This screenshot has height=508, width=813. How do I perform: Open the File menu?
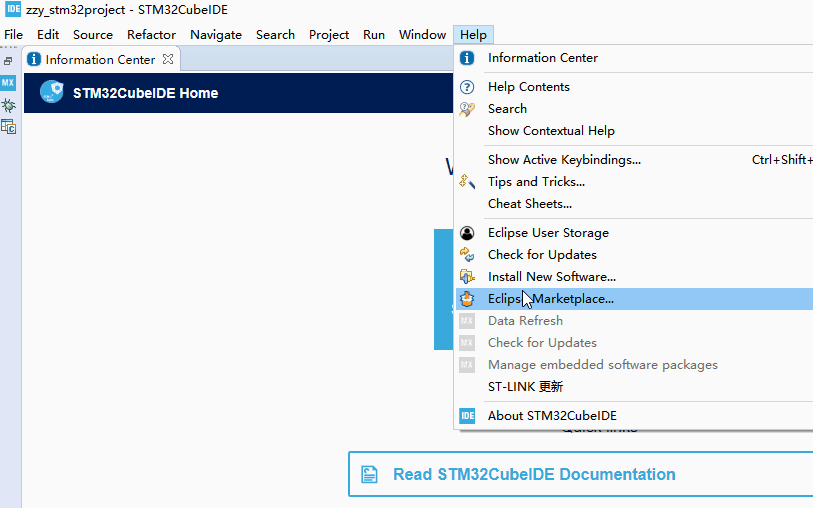[x=13, y=35]
